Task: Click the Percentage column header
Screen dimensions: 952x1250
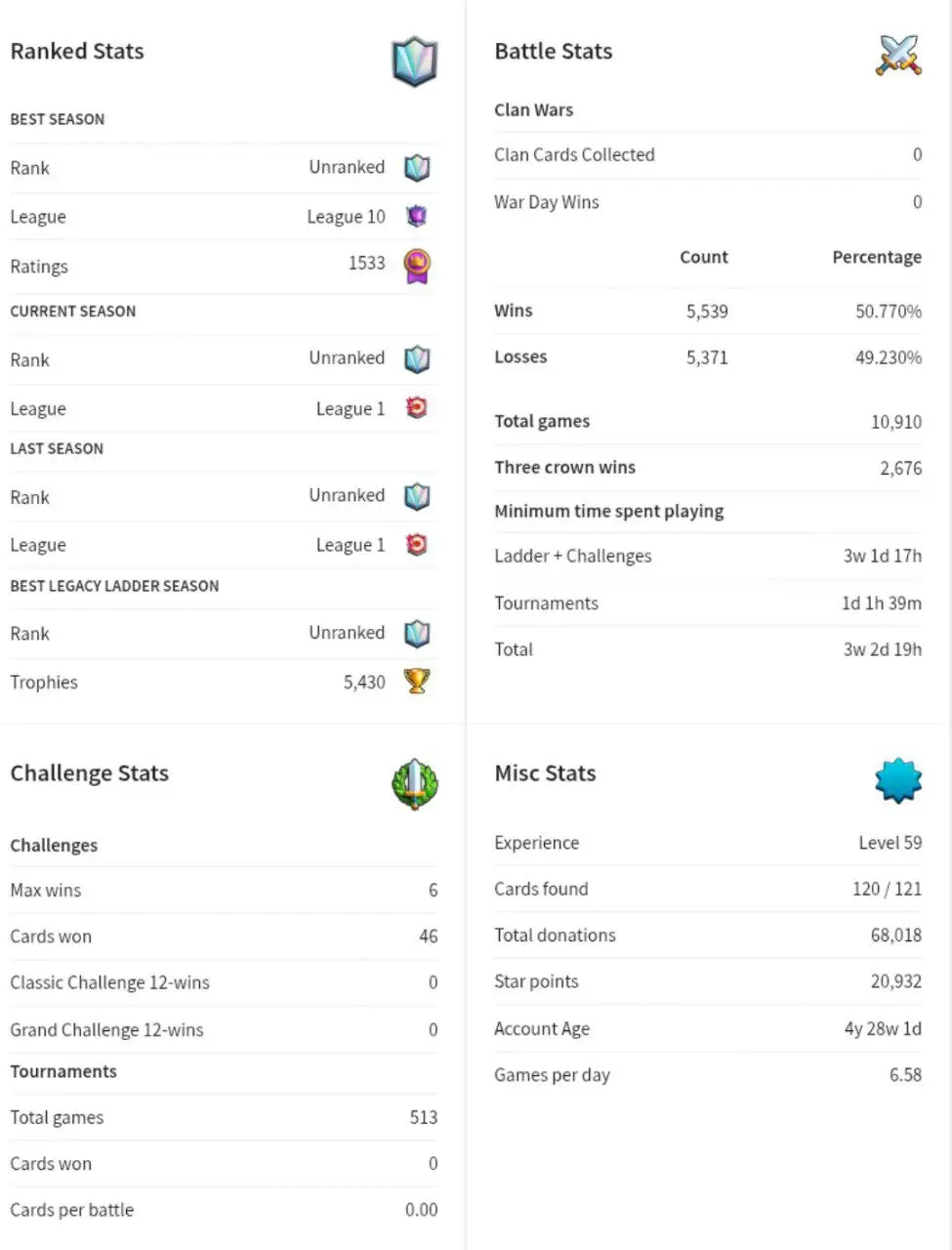Action: [x=876, y=257]
